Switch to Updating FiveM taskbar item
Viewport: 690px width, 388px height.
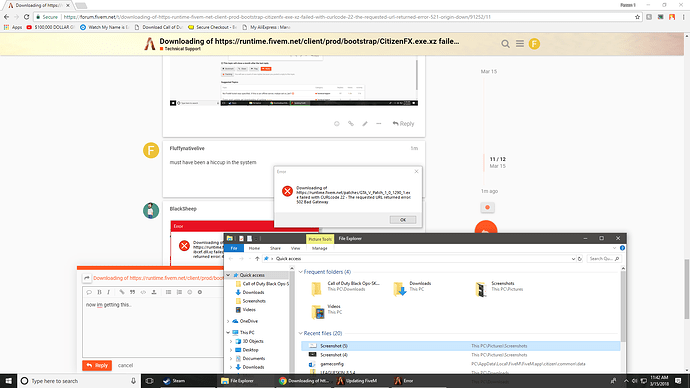(x=361, y=381)
